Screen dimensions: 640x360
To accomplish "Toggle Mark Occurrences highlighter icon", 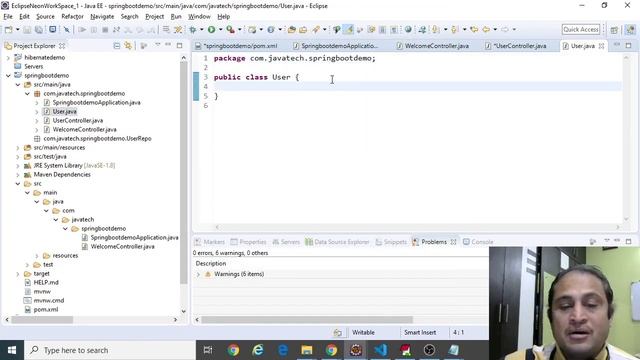I will point(348,29).
